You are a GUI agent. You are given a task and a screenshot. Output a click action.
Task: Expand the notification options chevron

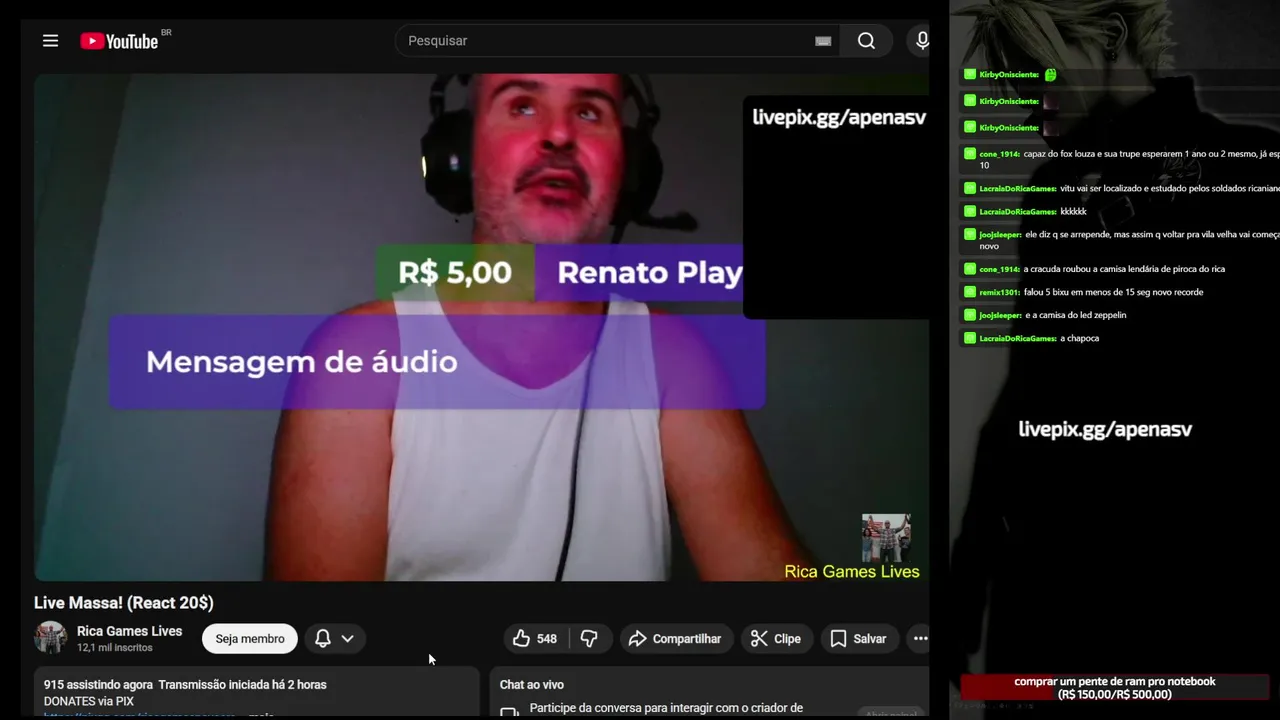[x=347, y=638]
